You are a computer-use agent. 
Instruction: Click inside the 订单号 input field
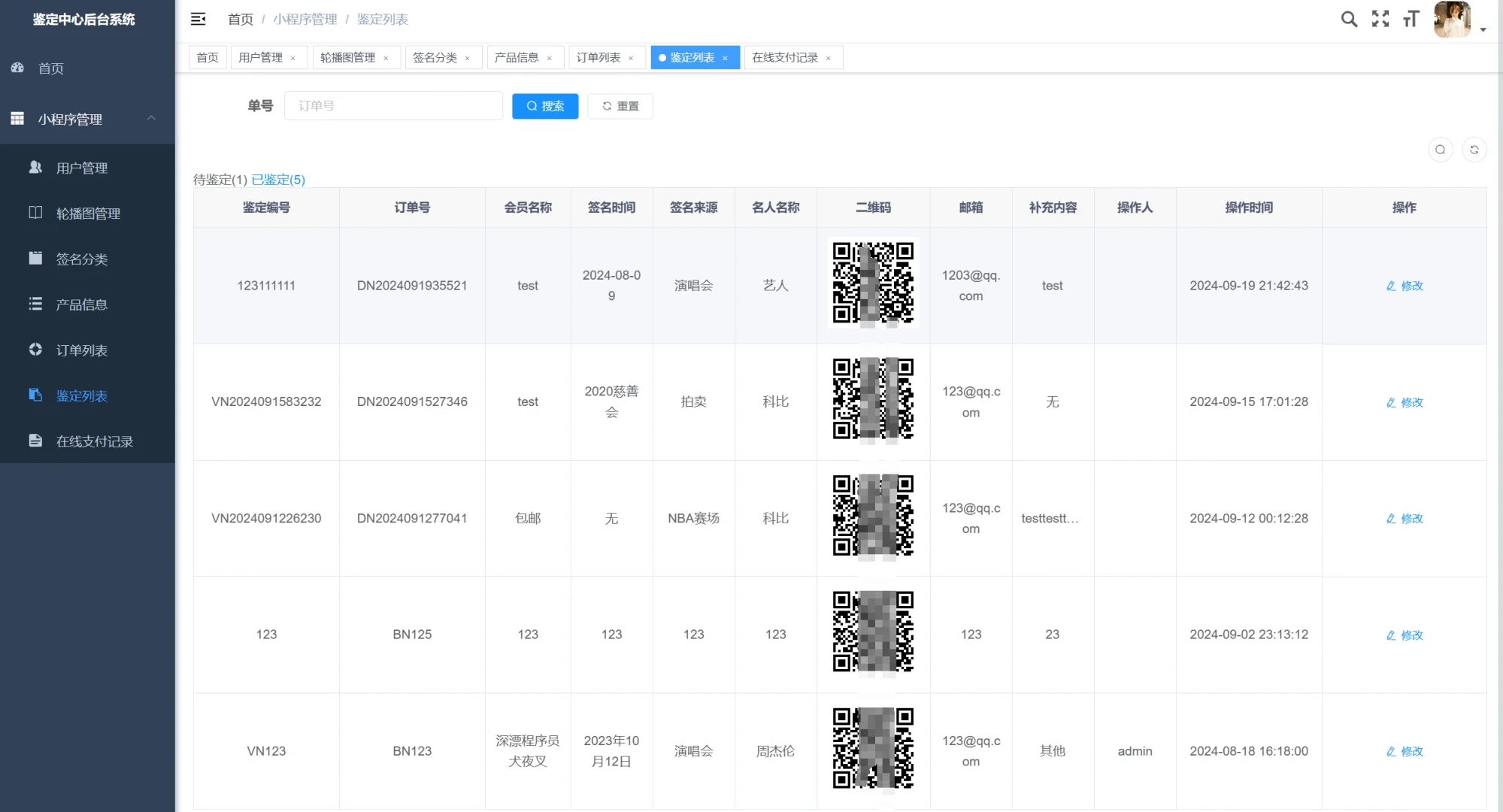[392, 105]
